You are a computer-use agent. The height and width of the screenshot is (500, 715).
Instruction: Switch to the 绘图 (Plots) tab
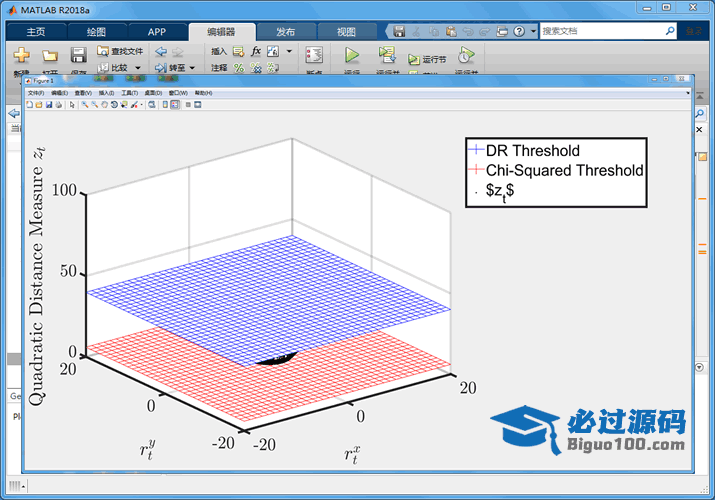coord(96,32)
